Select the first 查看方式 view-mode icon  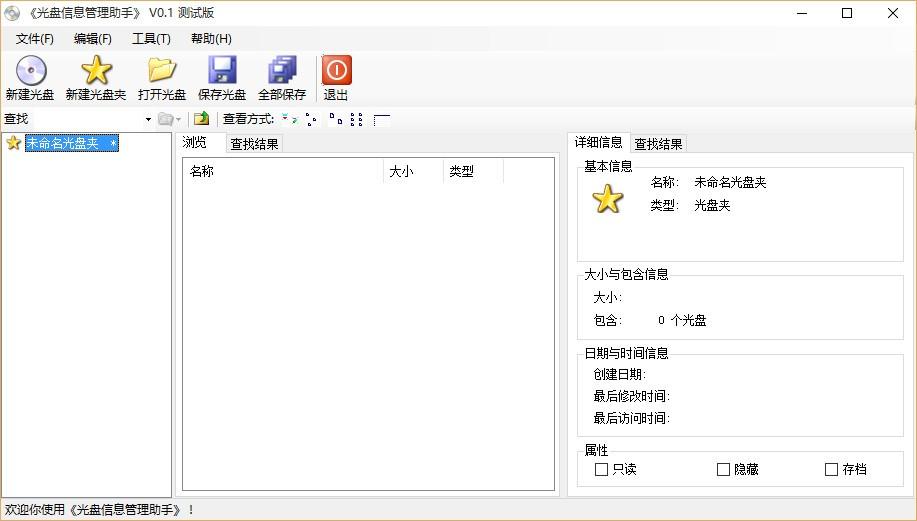(x=289, y=119)
